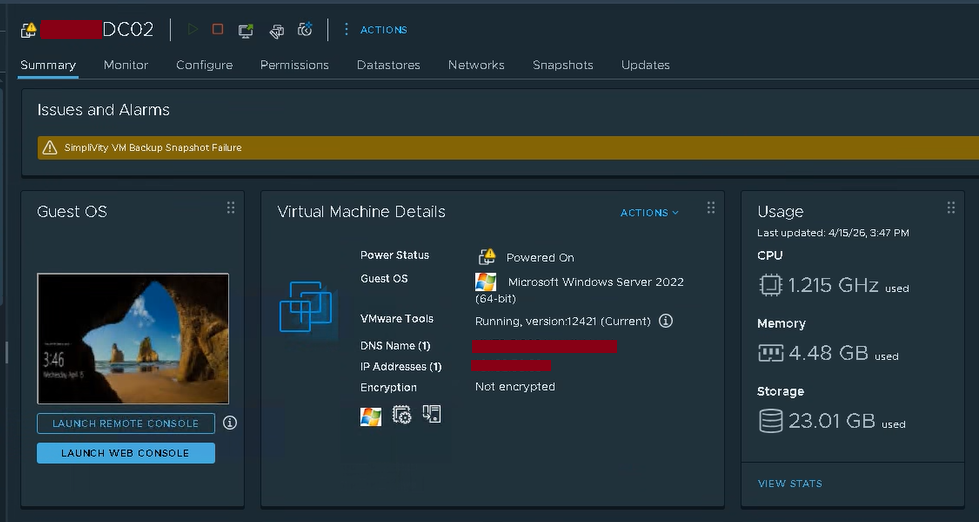Open the View Stats link in Usage
979x522 pixels.
click(x=790, y=484)
